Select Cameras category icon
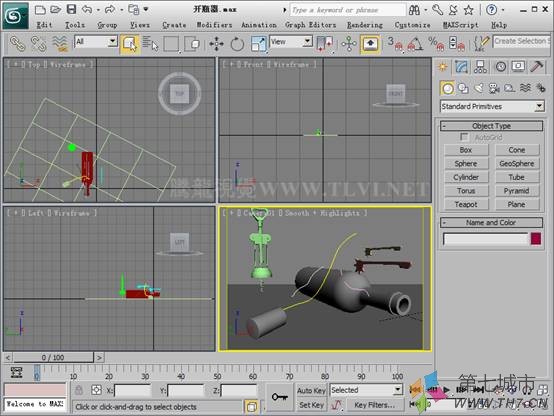 tap(494, 88)
